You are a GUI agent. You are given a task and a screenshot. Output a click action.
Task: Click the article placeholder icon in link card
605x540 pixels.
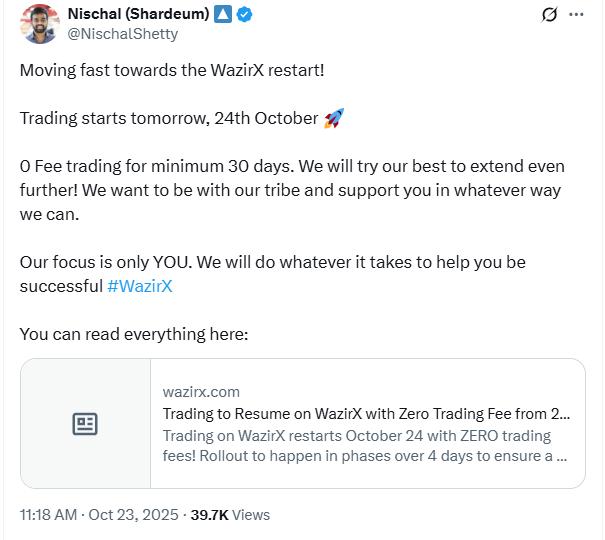pyautogui.click(x=85, y=424)
